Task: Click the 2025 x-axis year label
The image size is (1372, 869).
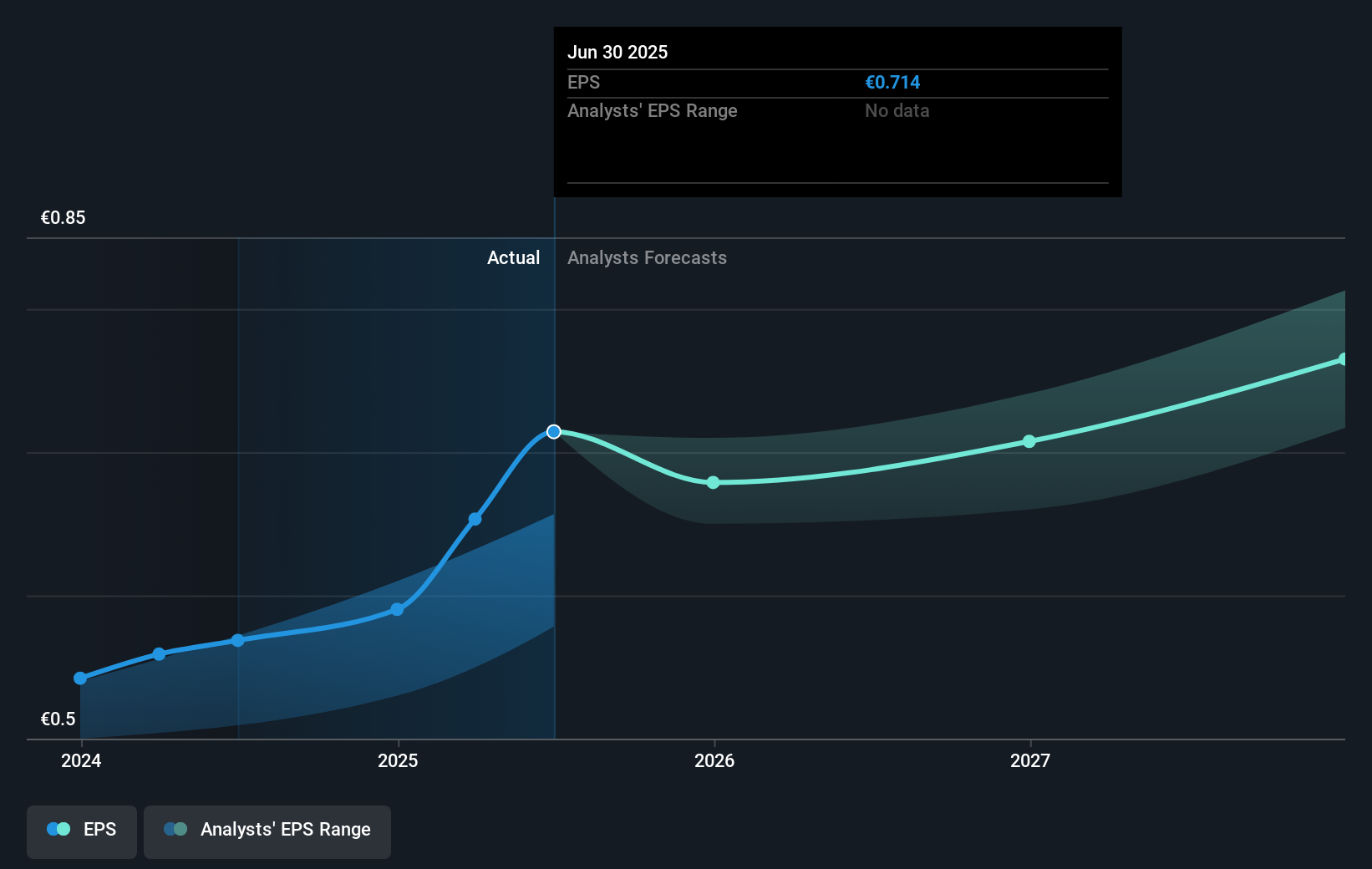Action: 398,760
